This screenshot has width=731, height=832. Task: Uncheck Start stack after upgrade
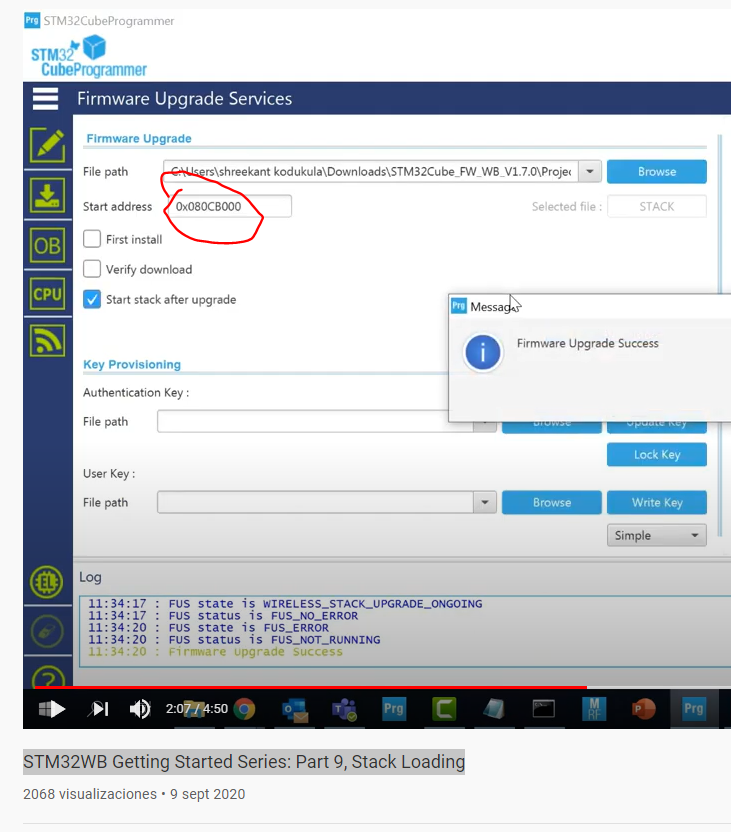pyautogui.click(x=92, y=299)
